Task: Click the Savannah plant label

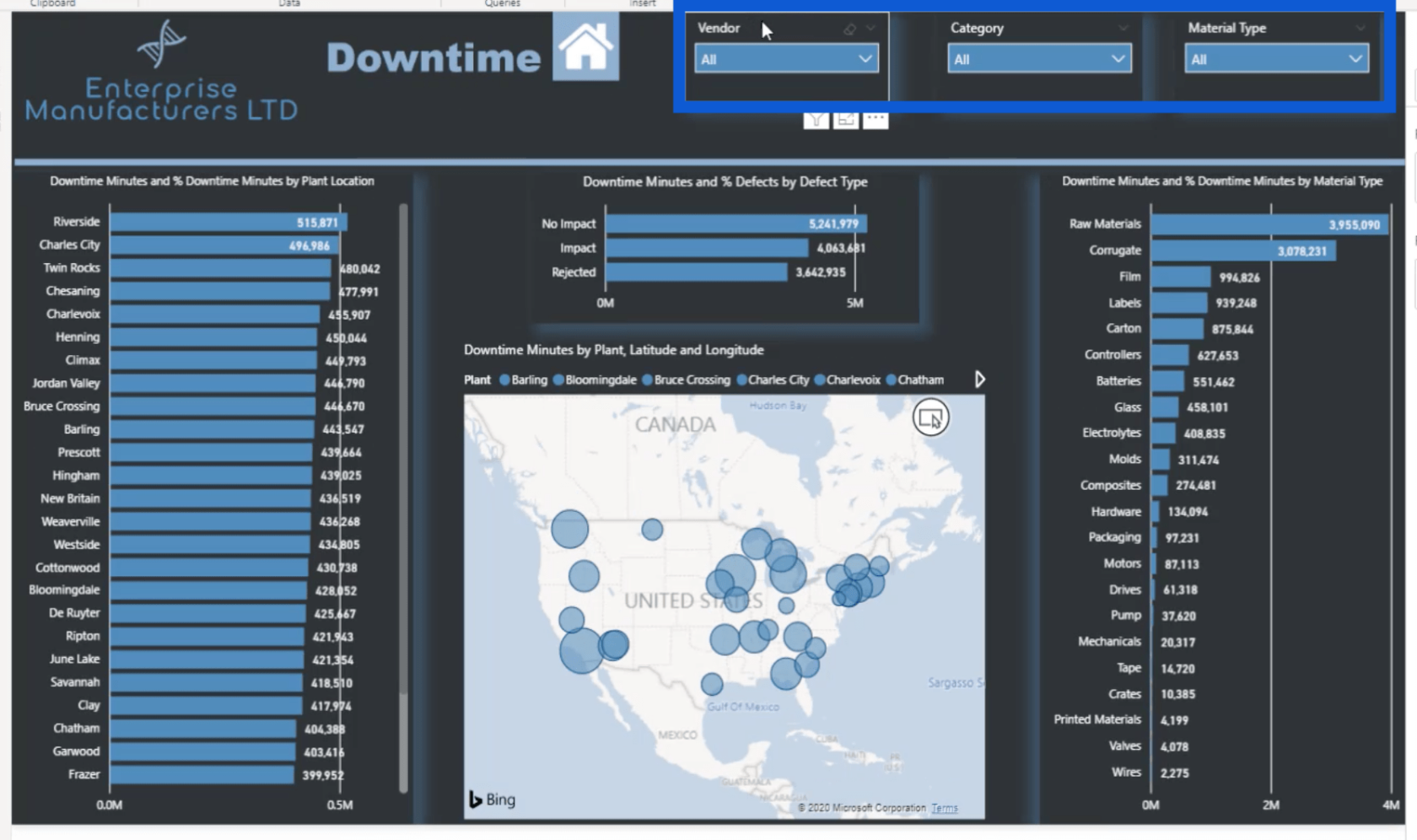Action: point(75,682)
